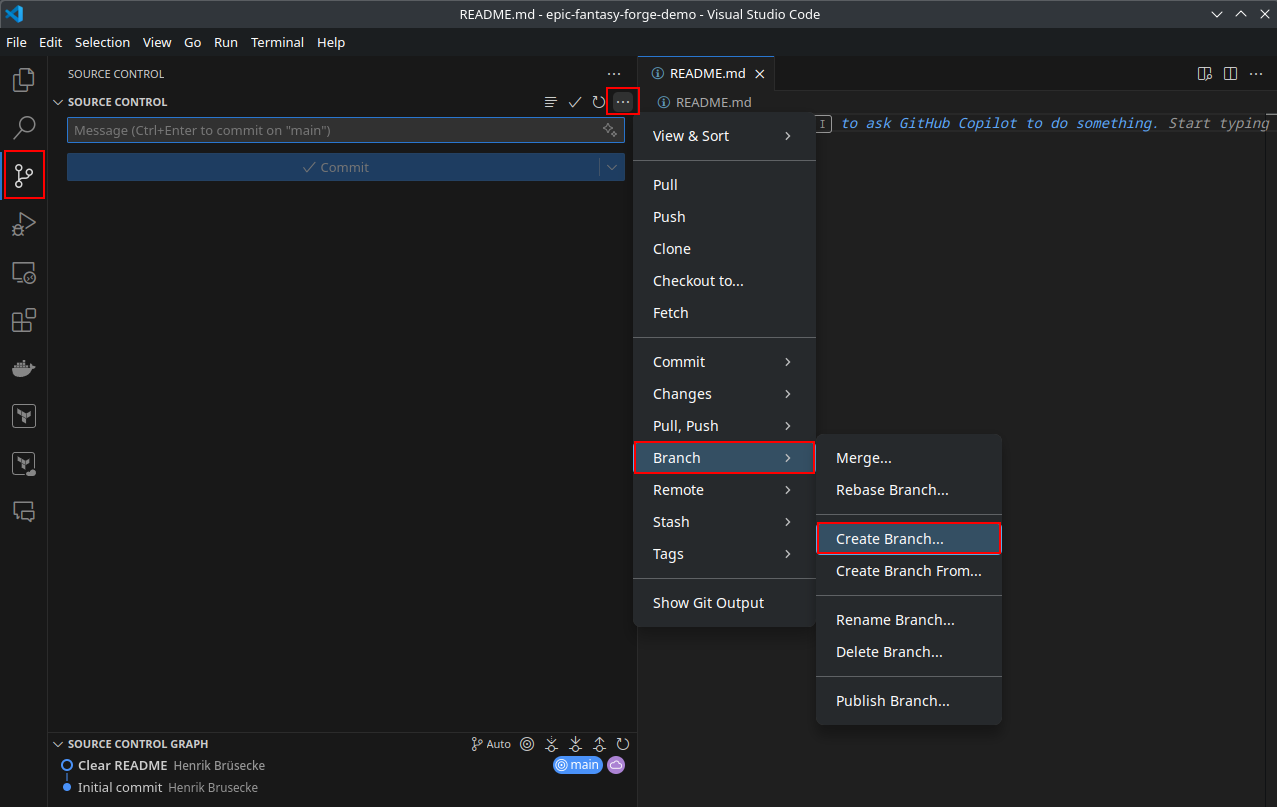Expand the Tags submenu
The height and width of the screenshot is (807, 1277).
724,554
